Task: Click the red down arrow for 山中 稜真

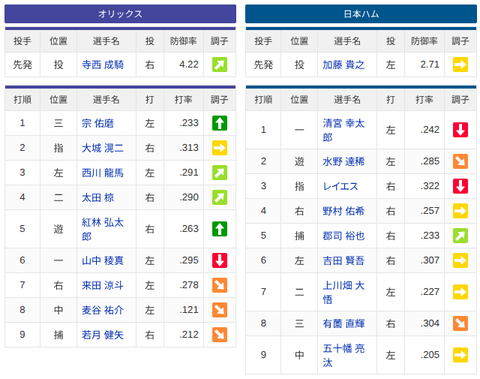Action: point(220,260)
